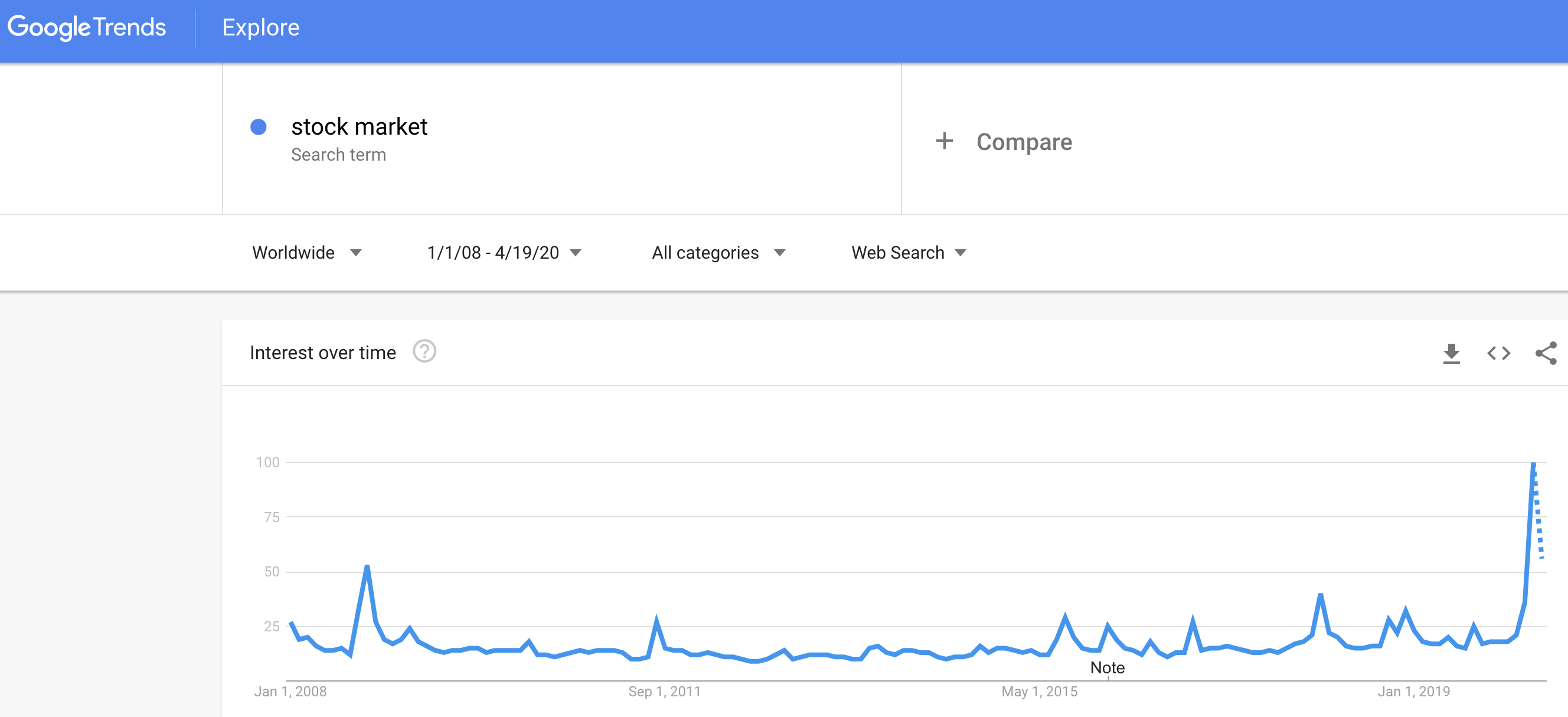This screenshot has height=717, width=1568.
Task: Open the 1/1/08 - 4/19/20 date range dropdown
Action: 504,253
